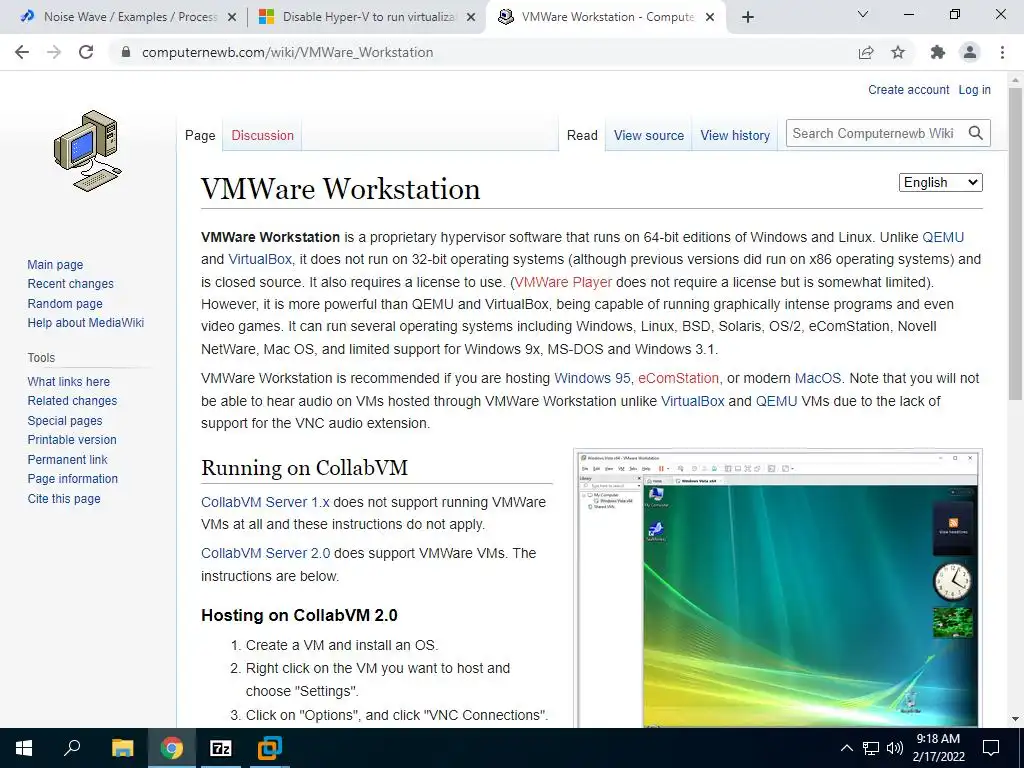Viewport: 1024px width, 768px height.
Task: Open Recent changes in sidebar
Action: pyautogui.click(x=71, y=283)
